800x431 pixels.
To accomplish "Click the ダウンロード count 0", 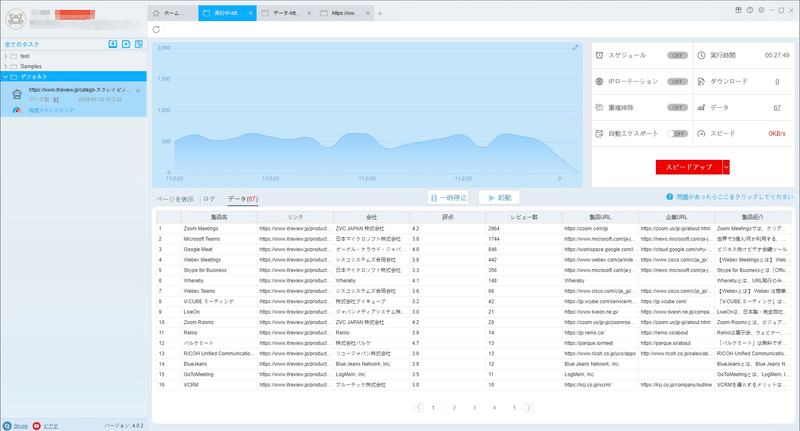I will (777, 82).
